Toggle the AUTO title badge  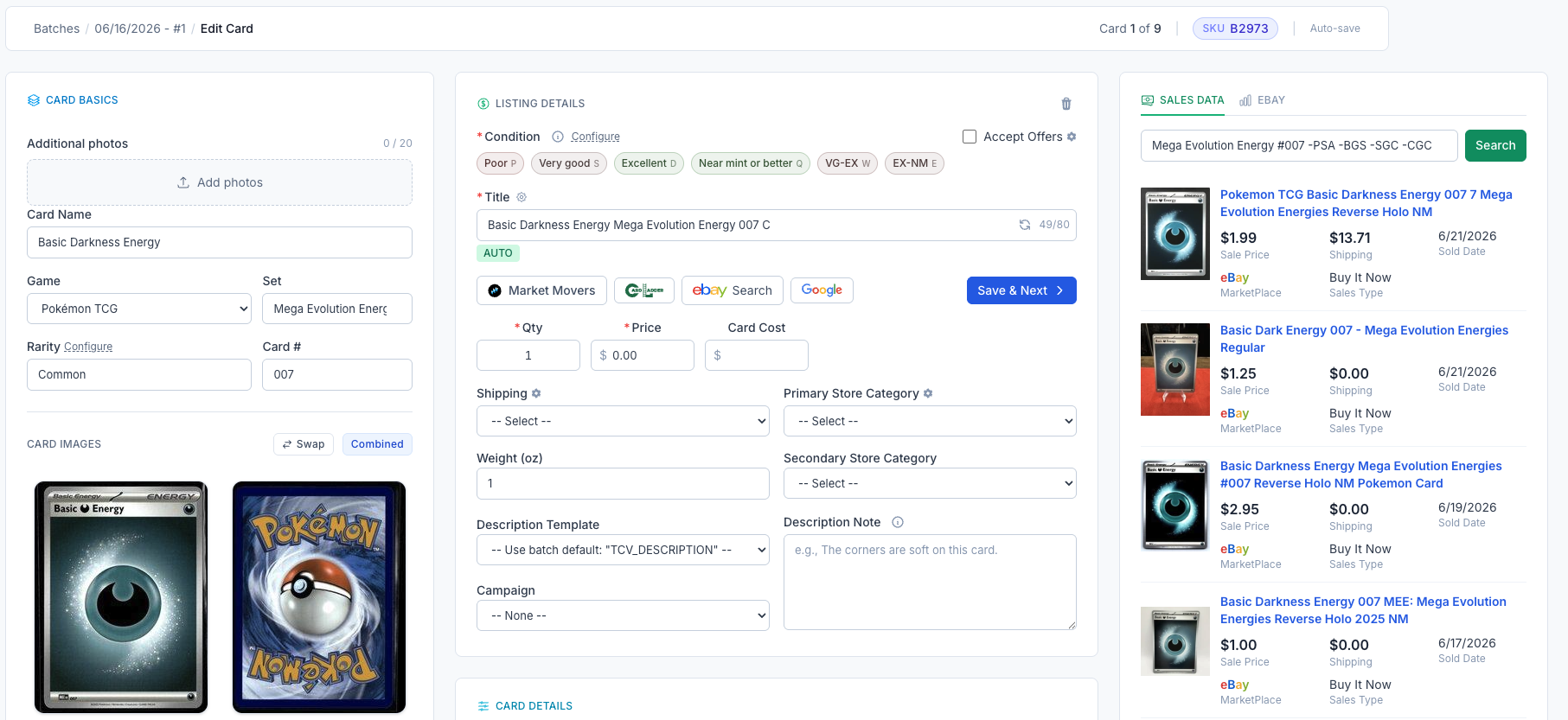[x=498, y=253]
